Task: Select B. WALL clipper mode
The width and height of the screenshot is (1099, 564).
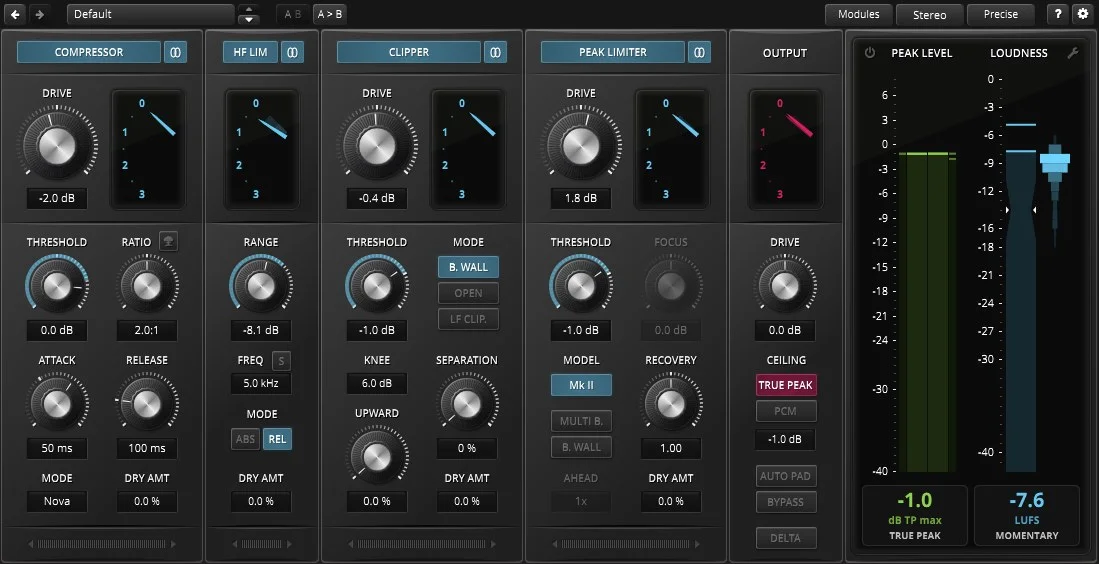Action: click(x=468, y=267)
